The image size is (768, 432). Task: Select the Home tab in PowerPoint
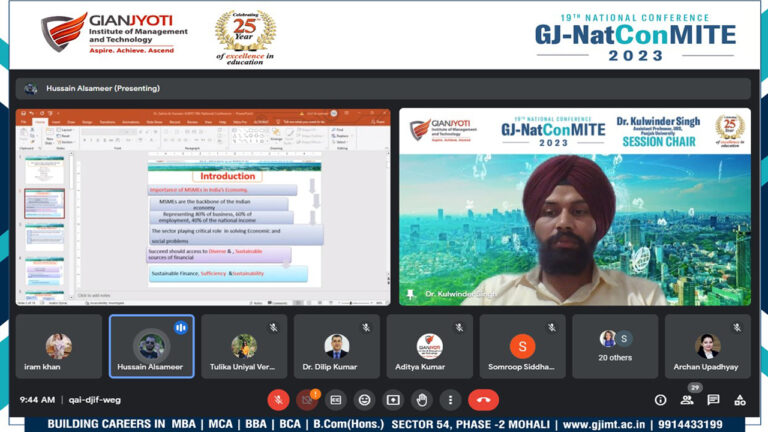40,121
